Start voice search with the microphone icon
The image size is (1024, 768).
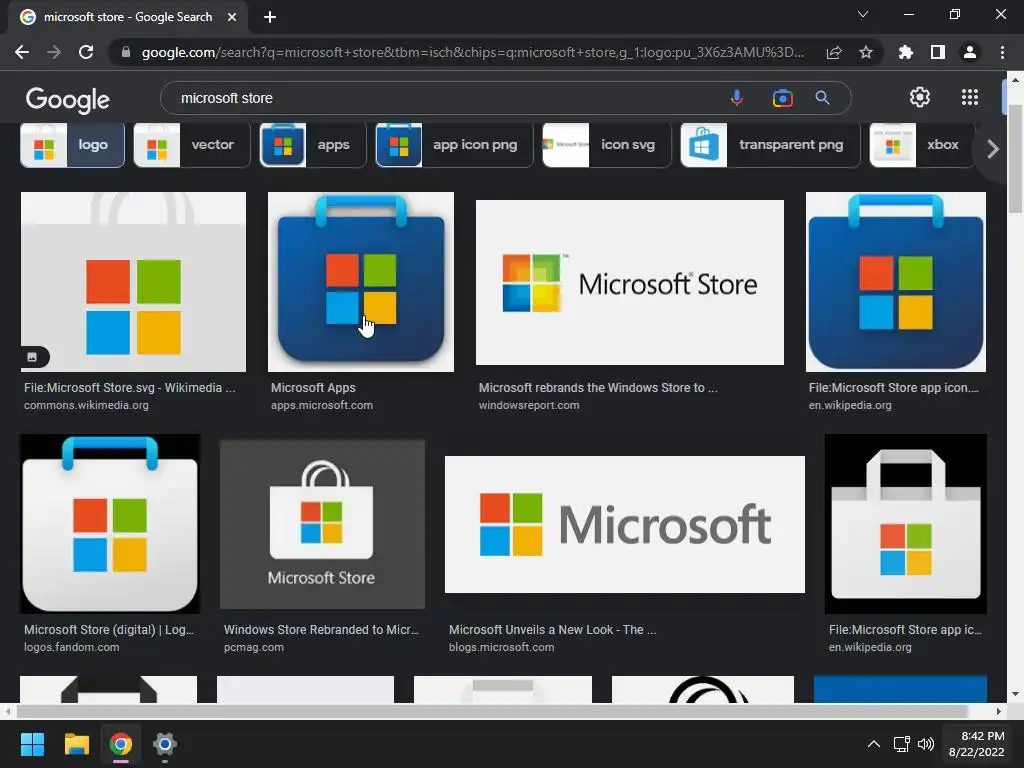pyautogui.click(x=737, y=98)
